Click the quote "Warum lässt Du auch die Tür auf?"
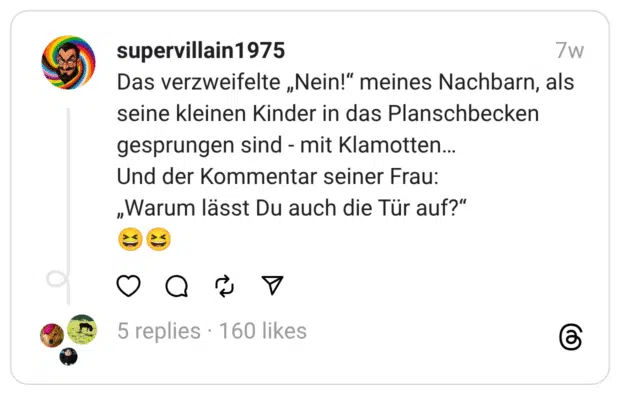The height and width of the screenshot is (395, 620). point(292,208)
